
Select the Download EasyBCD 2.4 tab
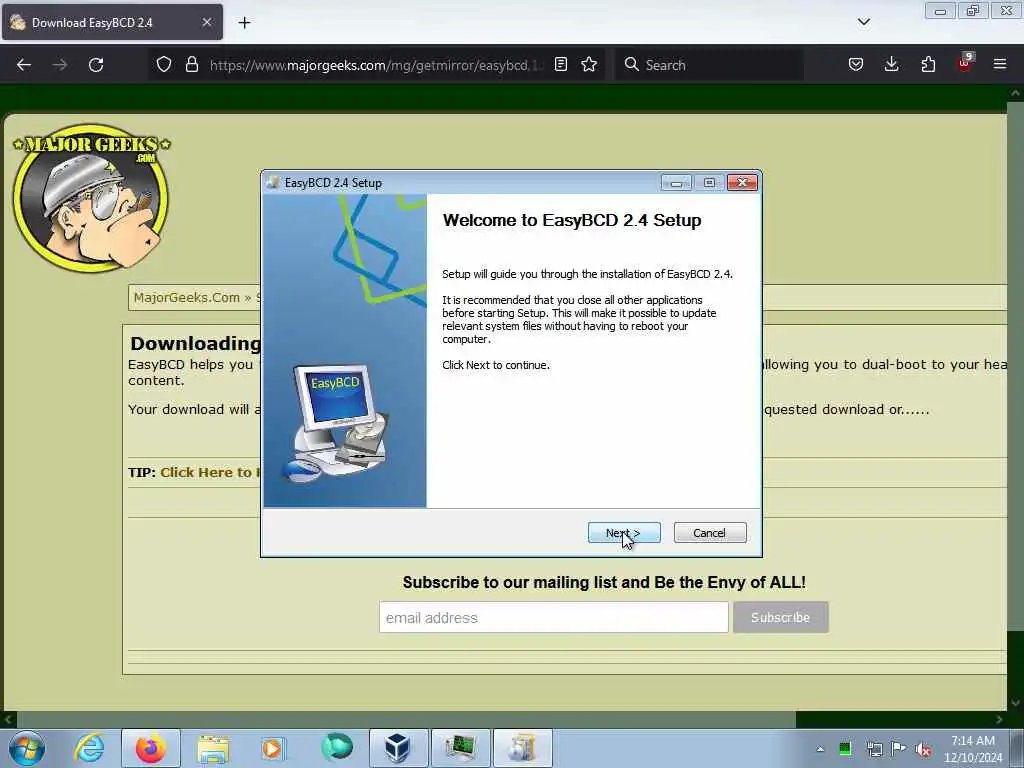(112, 22)
